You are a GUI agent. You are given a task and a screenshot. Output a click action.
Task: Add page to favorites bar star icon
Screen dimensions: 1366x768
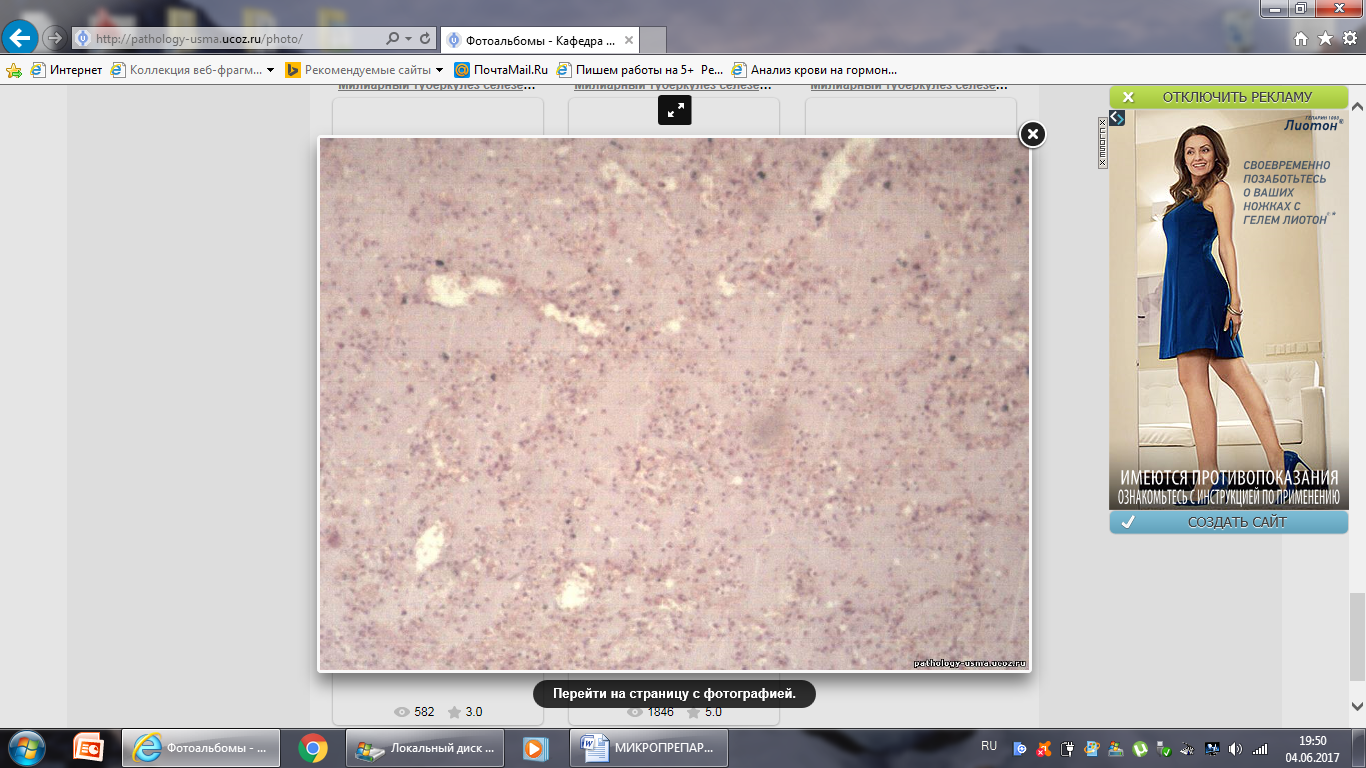(14, 70)
